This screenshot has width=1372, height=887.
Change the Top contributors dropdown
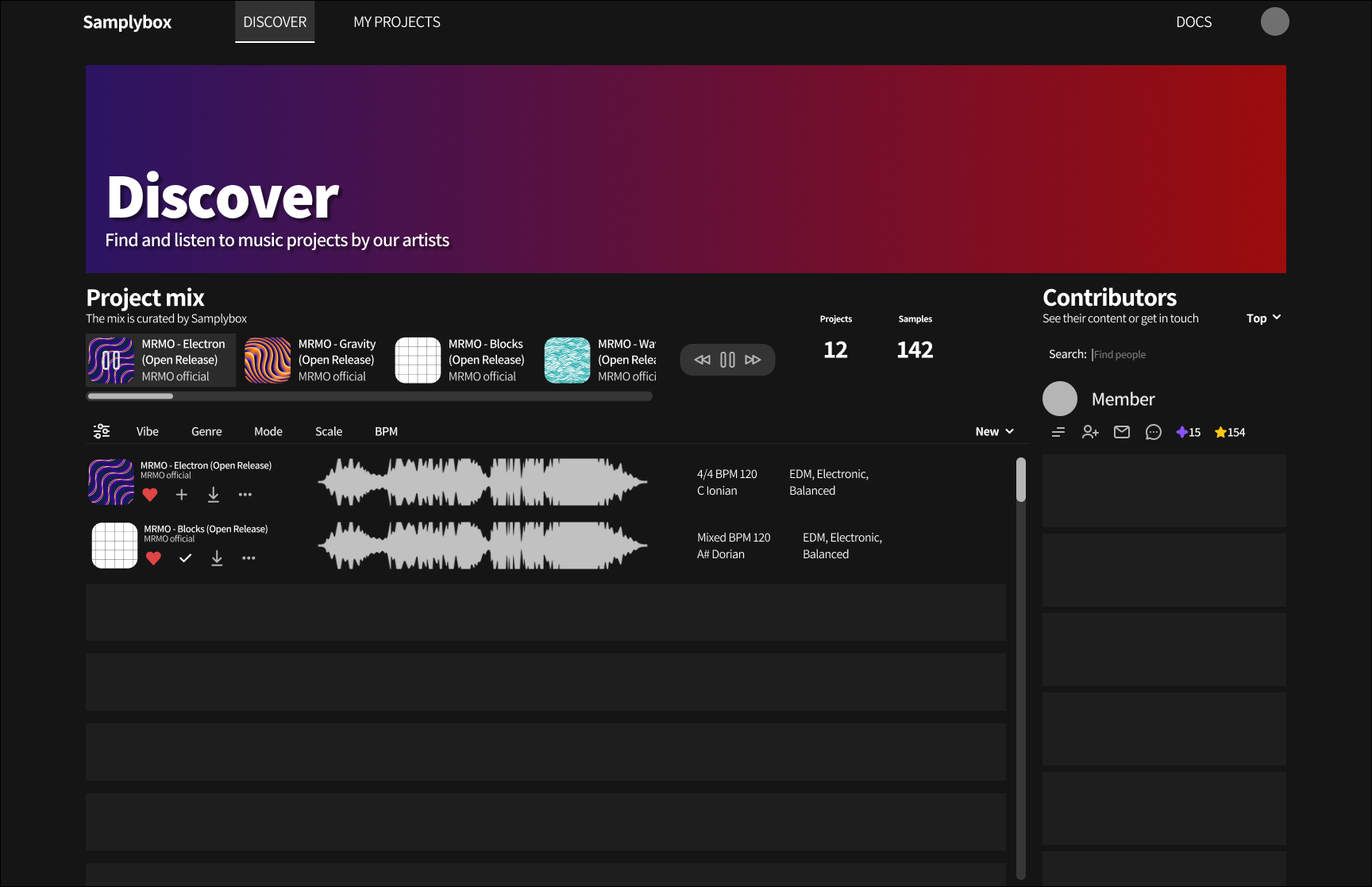(x=1262, y=318)
